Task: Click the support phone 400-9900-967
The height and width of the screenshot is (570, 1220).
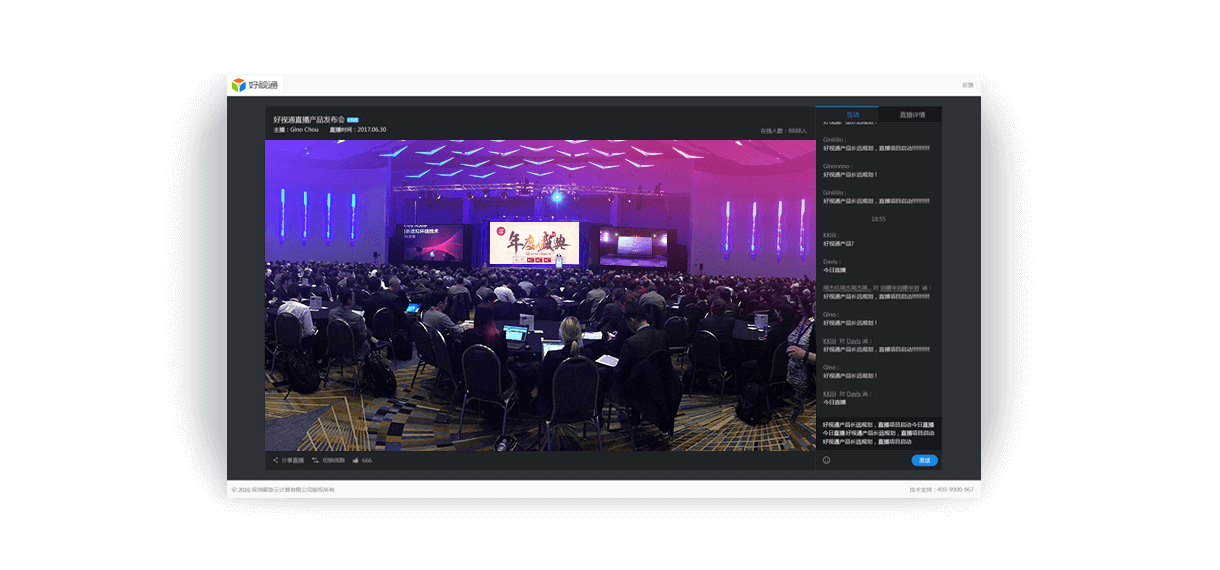Action: coord(953,490)
